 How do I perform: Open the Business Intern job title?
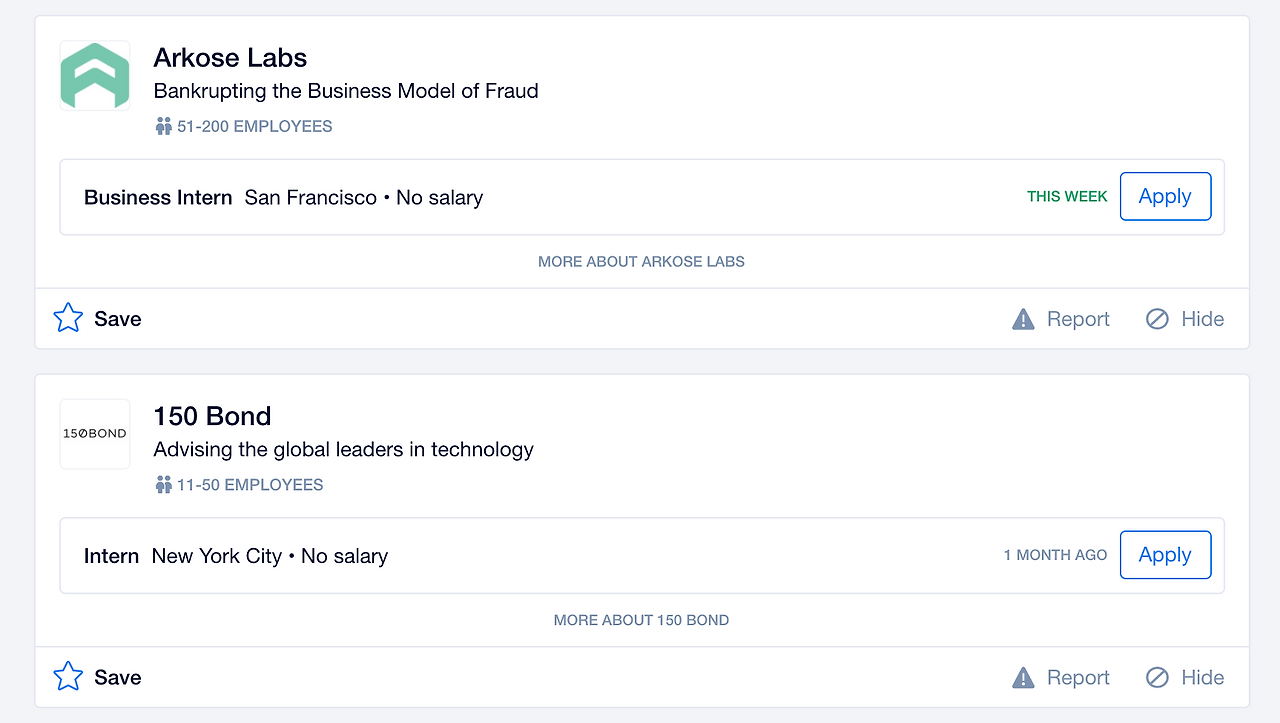(x=158, y=197)
